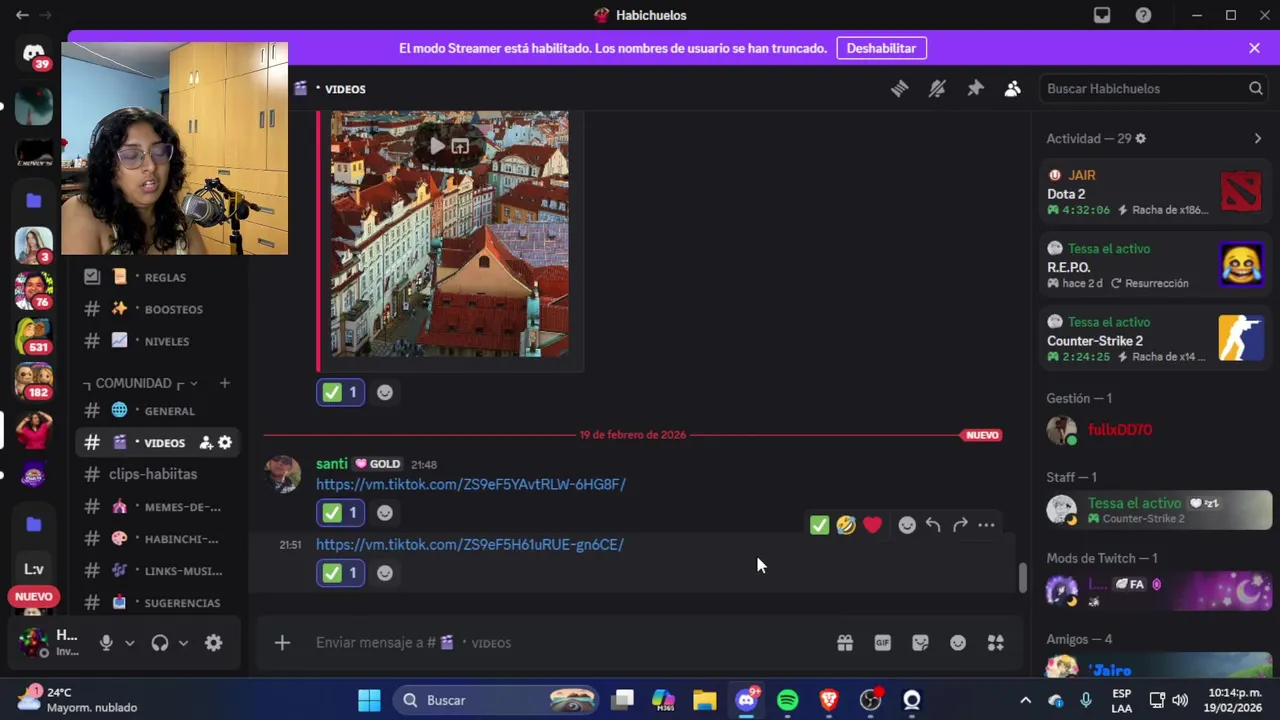Toggle member list icon

click(x=1013, y=89)
